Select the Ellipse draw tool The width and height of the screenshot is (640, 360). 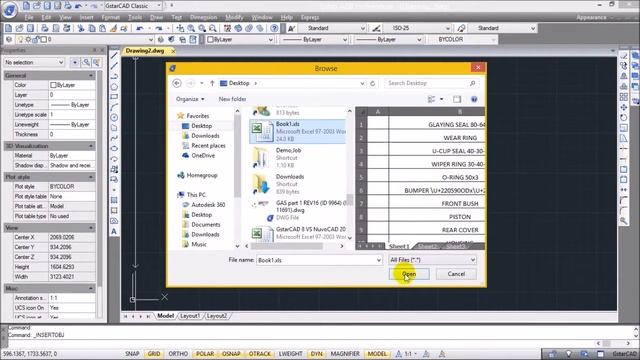114,149
